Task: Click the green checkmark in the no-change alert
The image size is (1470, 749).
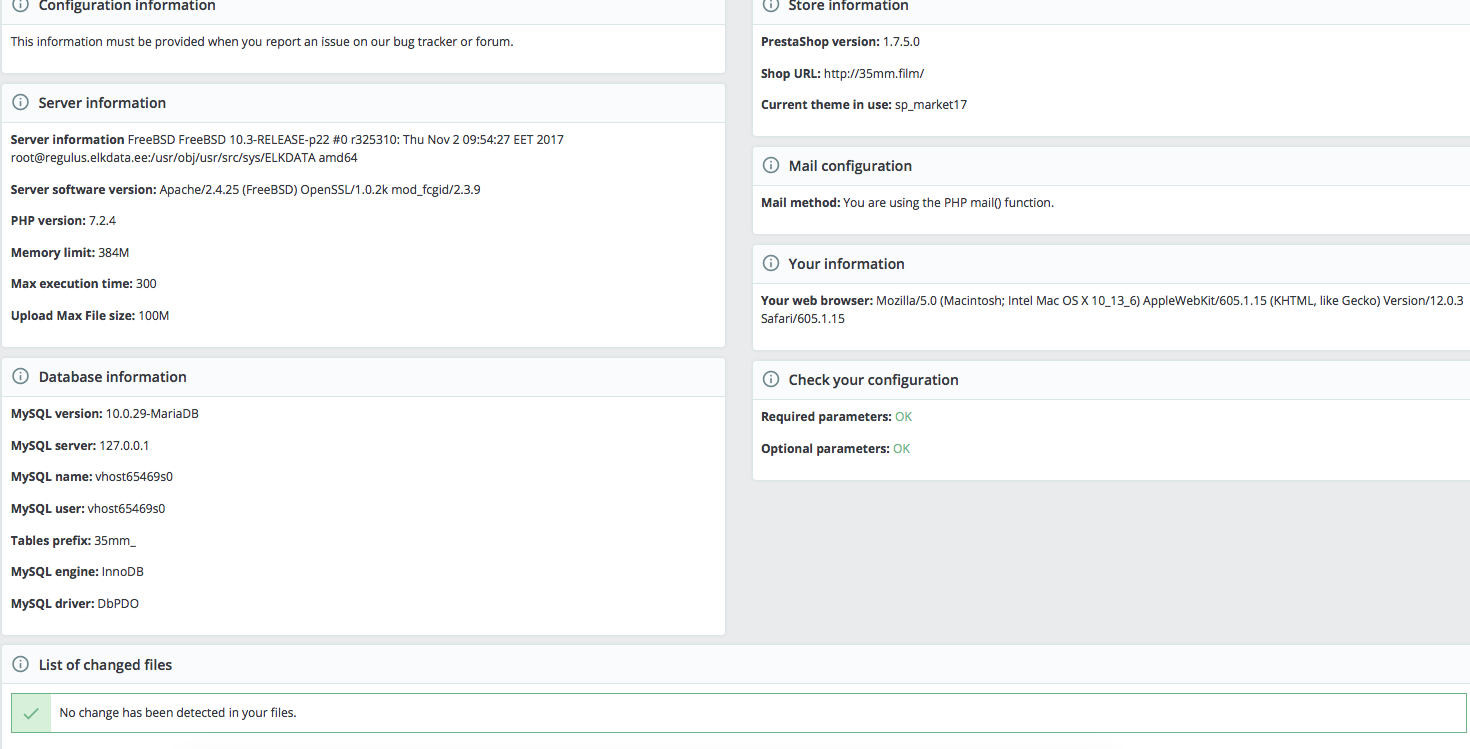Action: click(x=31, y=713)
